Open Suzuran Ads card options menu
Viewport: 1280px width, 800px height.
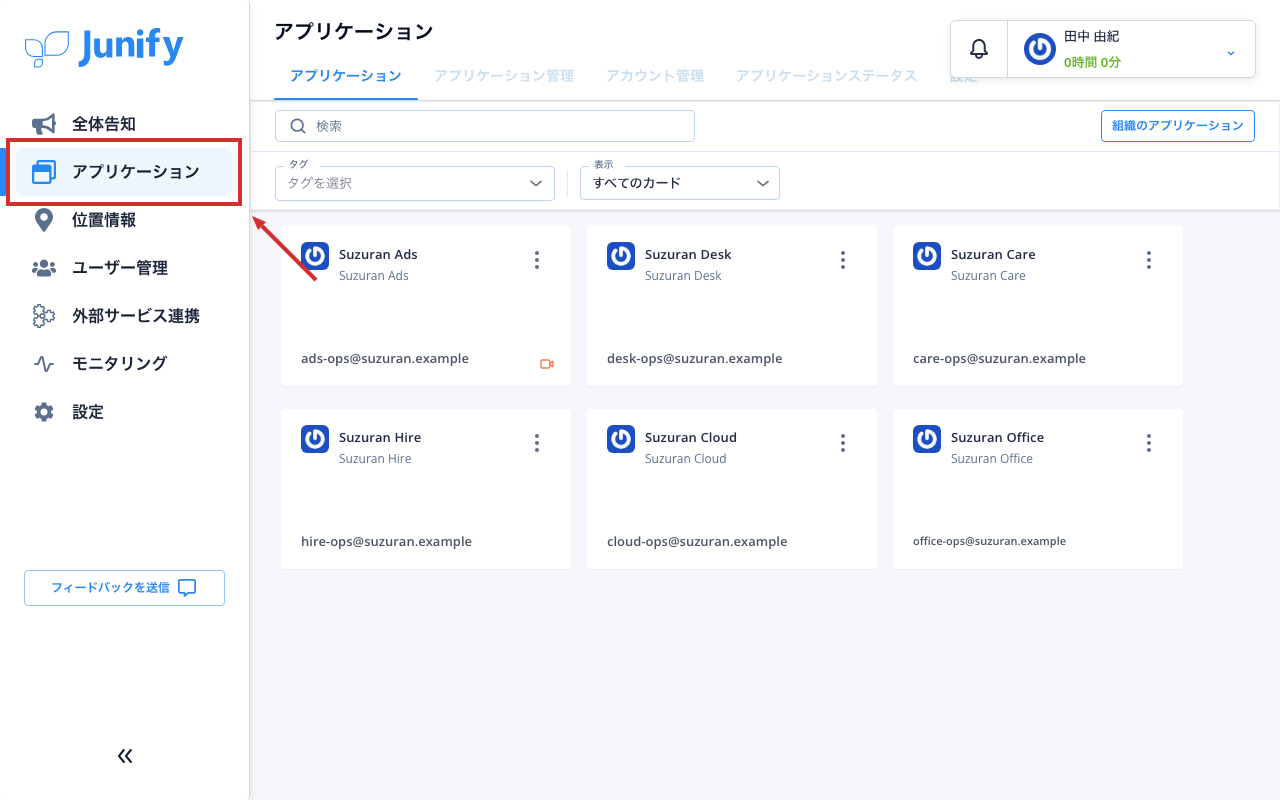537,260
